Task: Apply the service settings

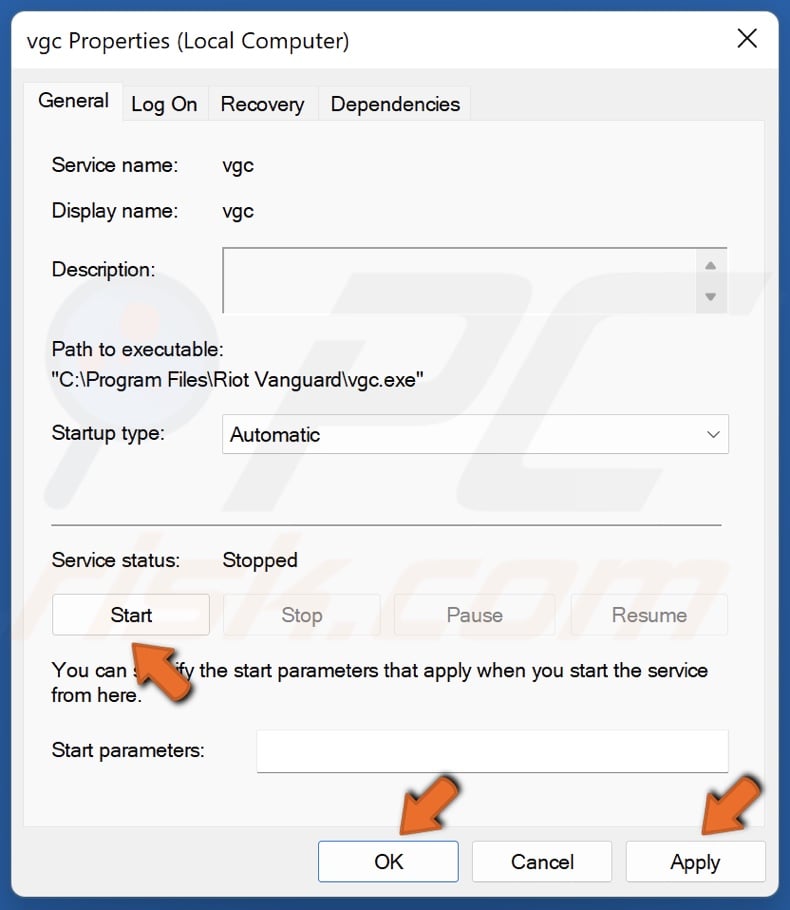Action: tap(695, 862)
